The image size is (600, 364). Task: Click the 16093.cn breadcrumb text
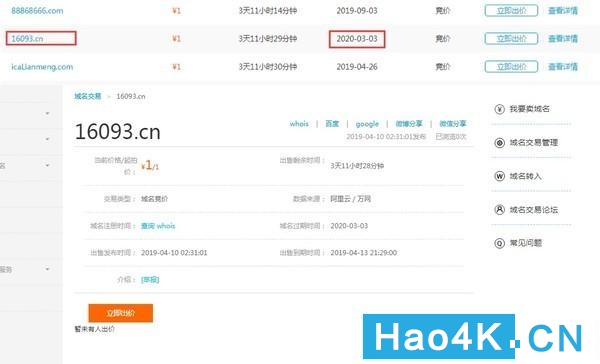click(131, 96)
